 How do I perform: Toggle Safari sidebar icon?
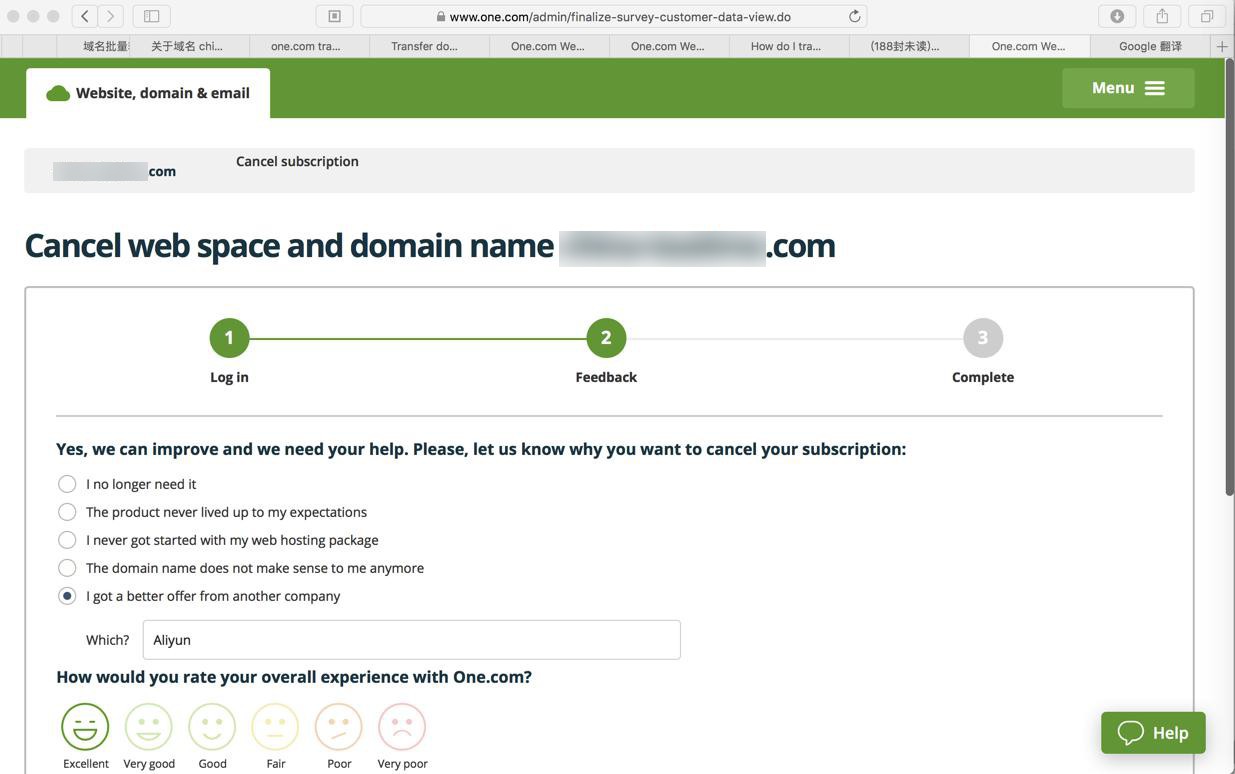click(x=152, y=16)
